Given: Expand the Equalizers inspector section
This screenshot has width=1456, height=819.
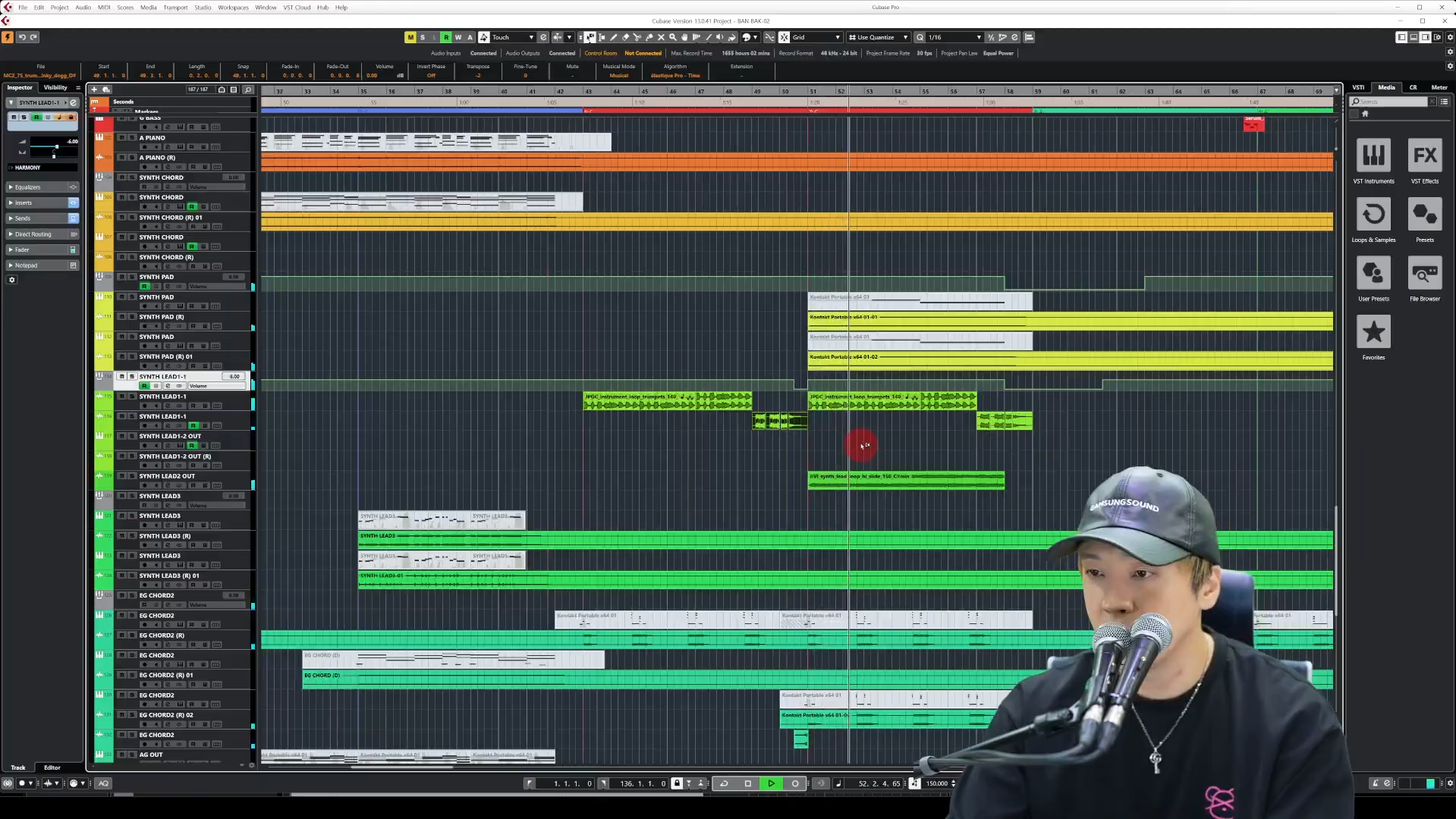Looking at the screenshot, I should tap(42, 187).
